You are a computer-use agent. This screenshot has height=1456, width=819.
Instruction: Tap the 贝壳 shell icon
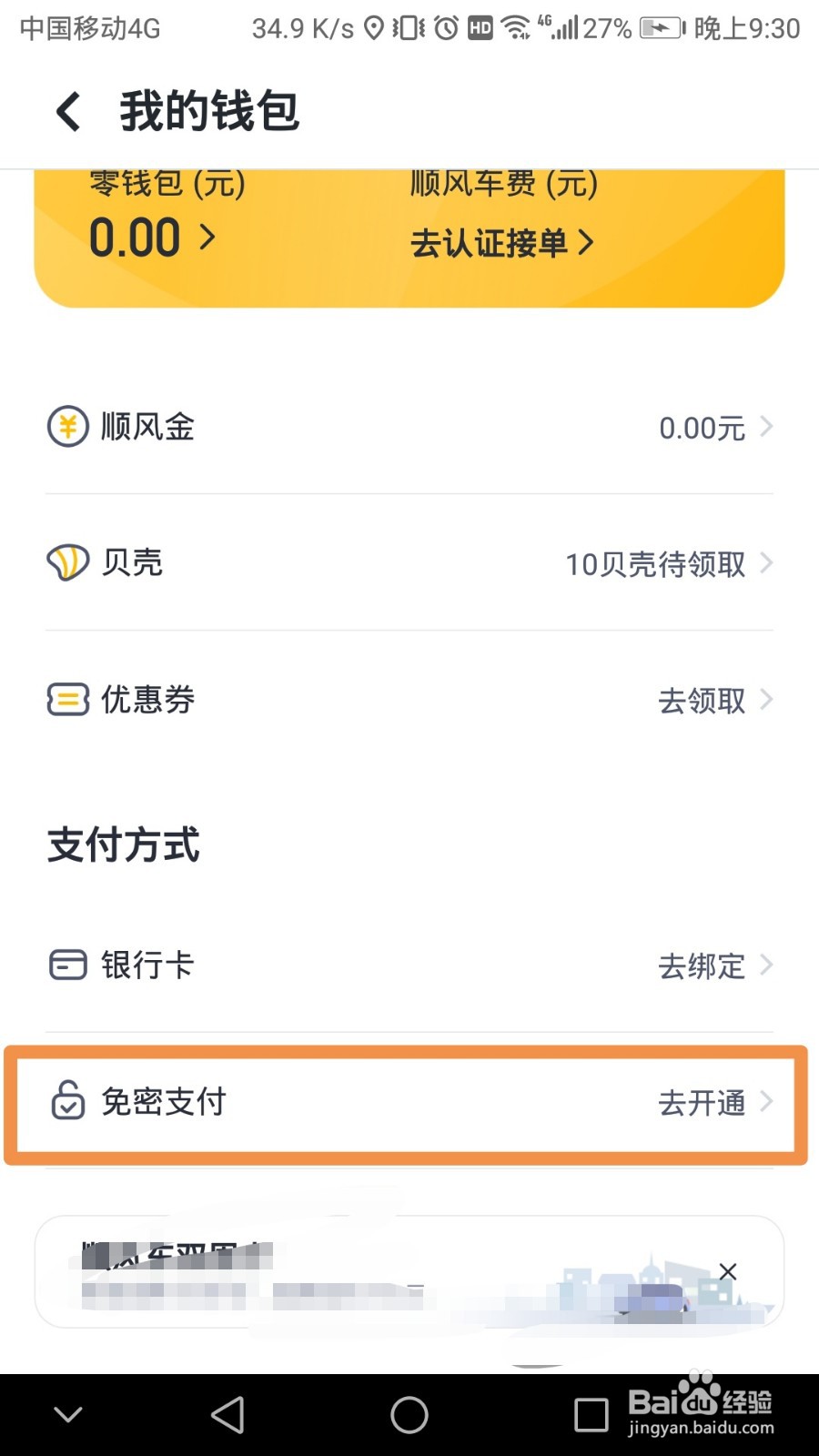[x=68, y=562]
